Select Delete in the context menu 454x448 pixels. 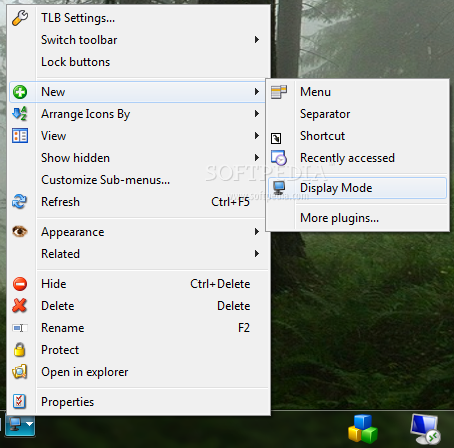[x=139, y=306]
